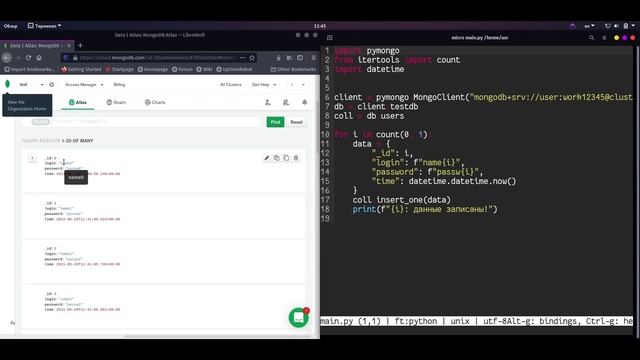
Task: Copy the document with _id 0
Action: point(277,158)
